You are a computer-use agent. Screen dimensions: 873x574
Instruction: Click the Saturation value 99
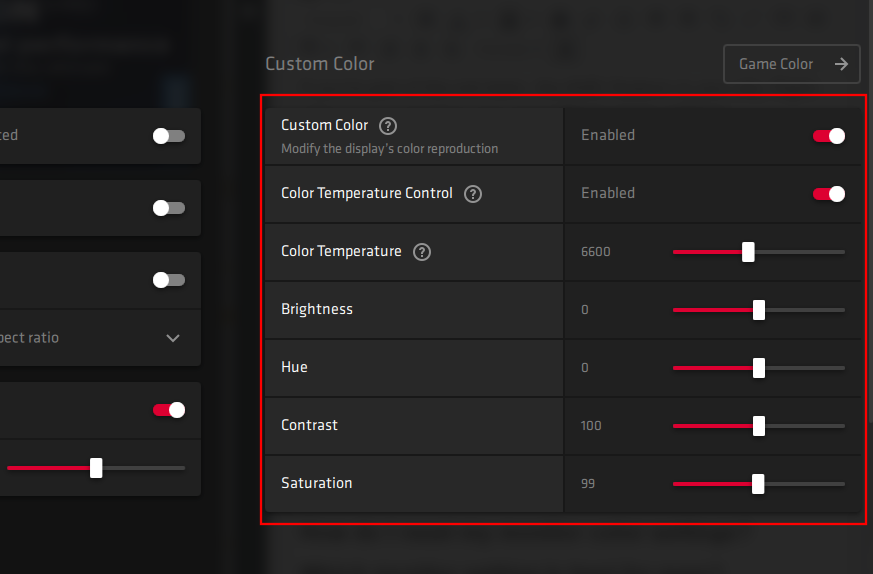pos(588,484)
